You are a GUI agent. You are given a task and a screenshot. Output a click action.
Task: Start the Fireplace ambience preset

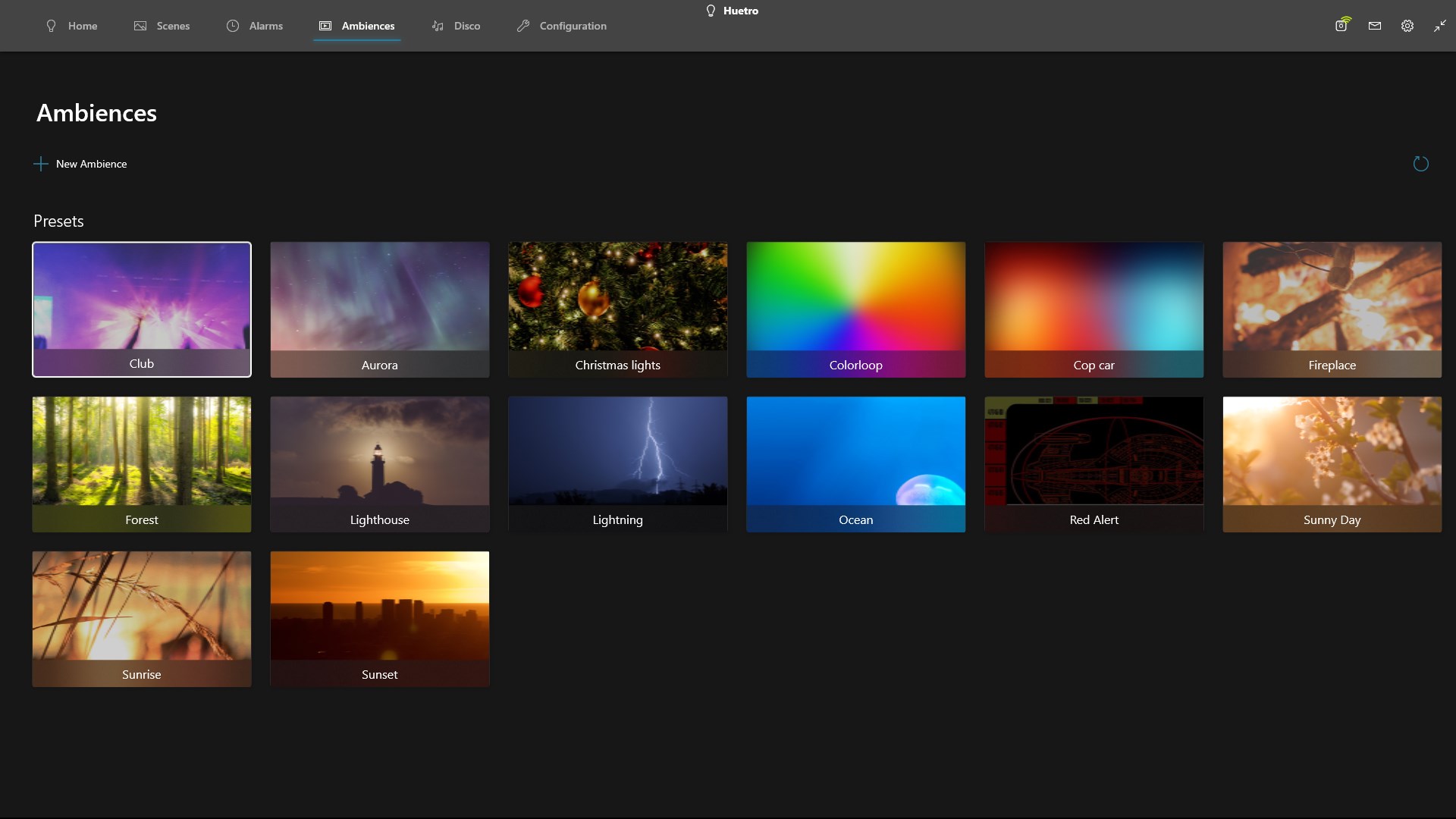[x=1332, y=309]
